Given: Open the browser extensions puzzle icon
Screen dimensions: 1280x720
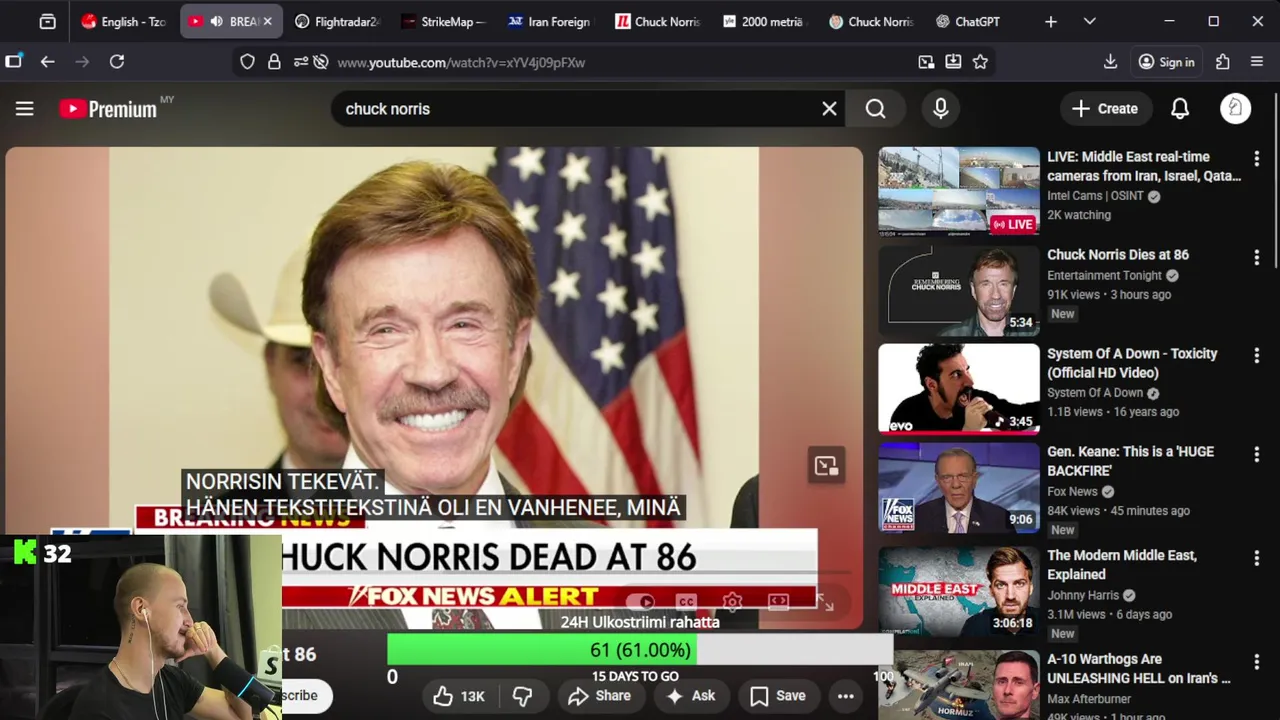Looking at the screenshot, I should click(x=1223, y=62).
